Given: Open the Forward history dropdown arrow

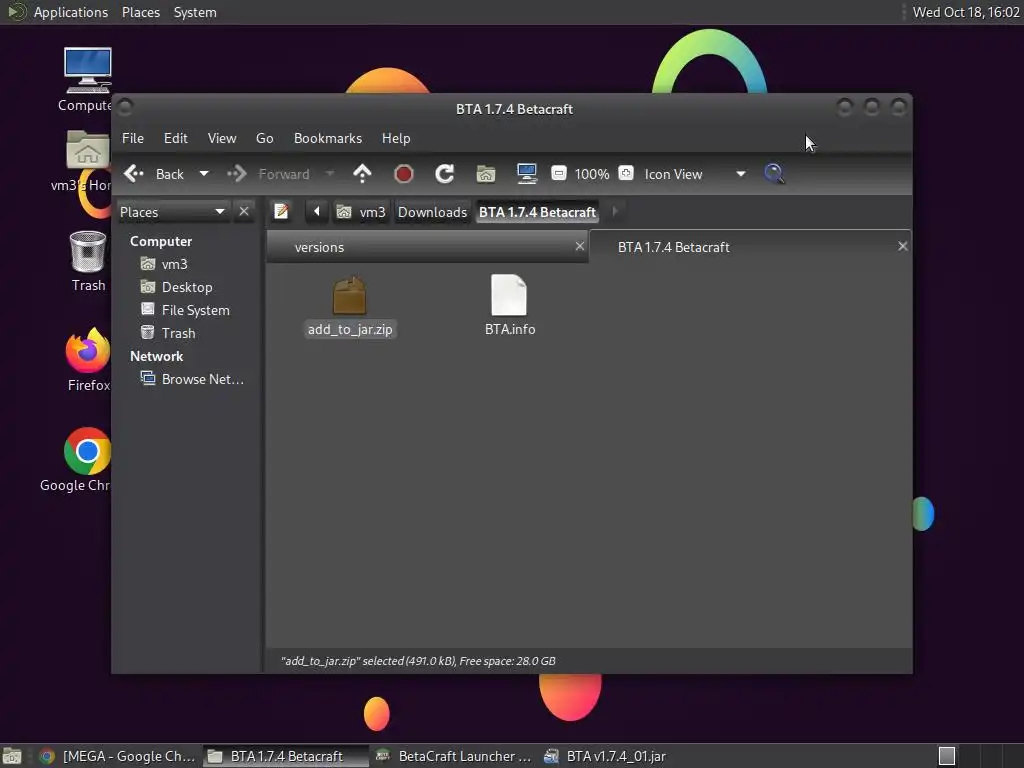Looking at the screenshot, I should [330, 174].
